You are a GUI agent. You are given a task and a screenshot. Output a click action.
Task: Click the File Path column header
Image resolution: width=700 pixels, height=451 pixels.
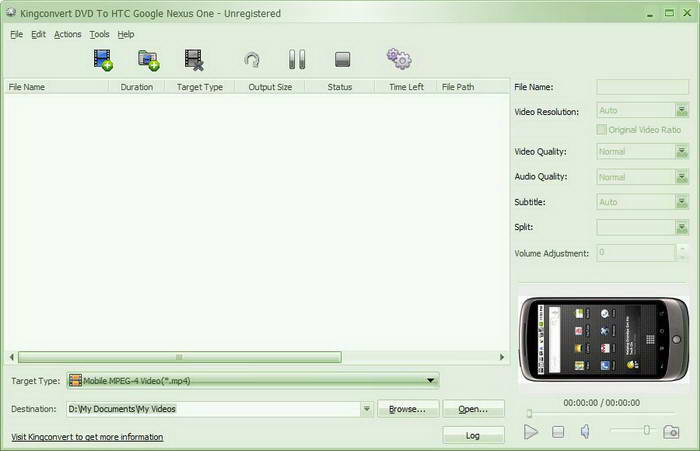click(x=473, y=87)
